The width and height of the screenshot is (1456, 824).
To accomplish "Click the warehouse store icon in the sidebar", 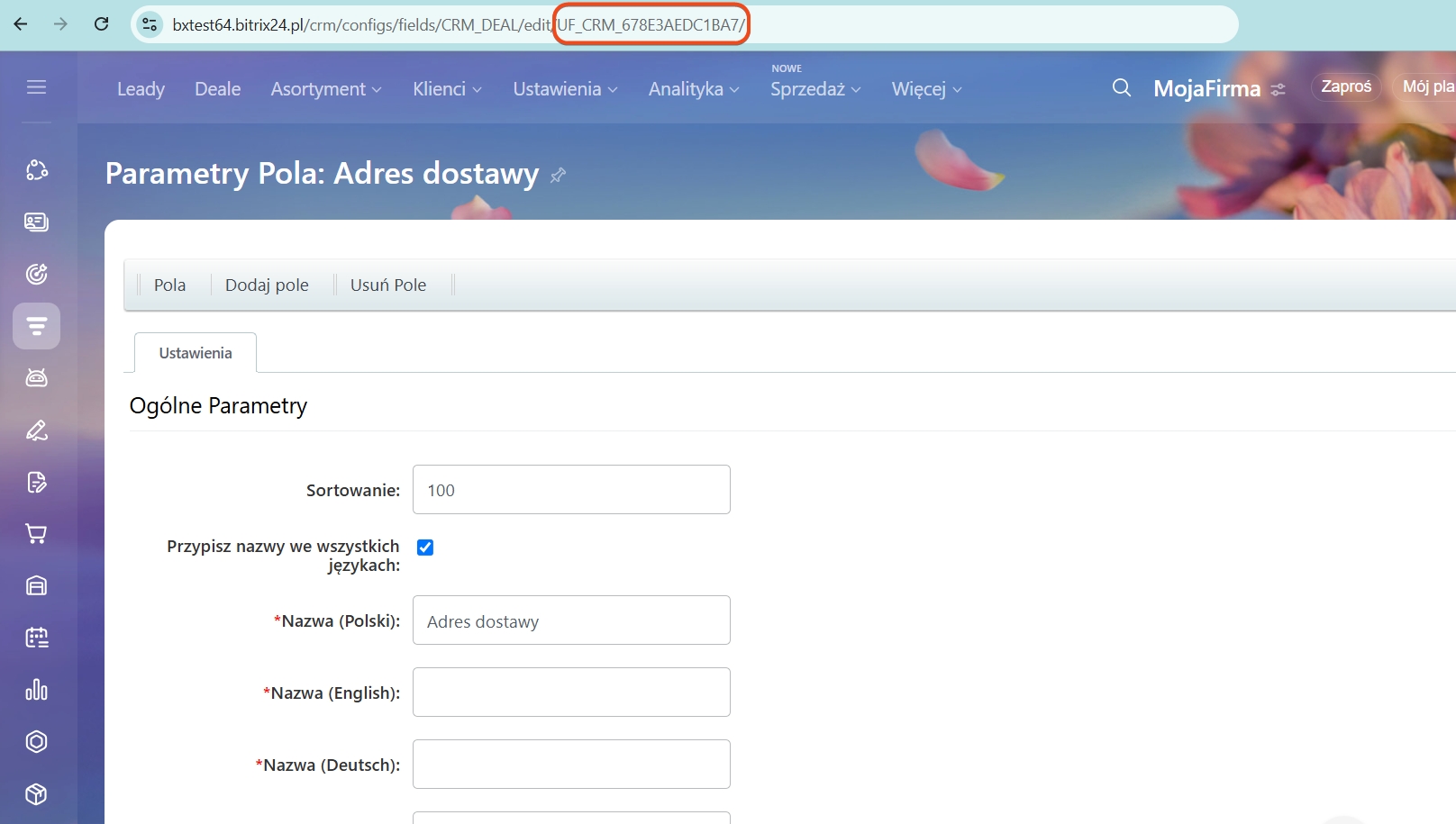I will (36, 586).
